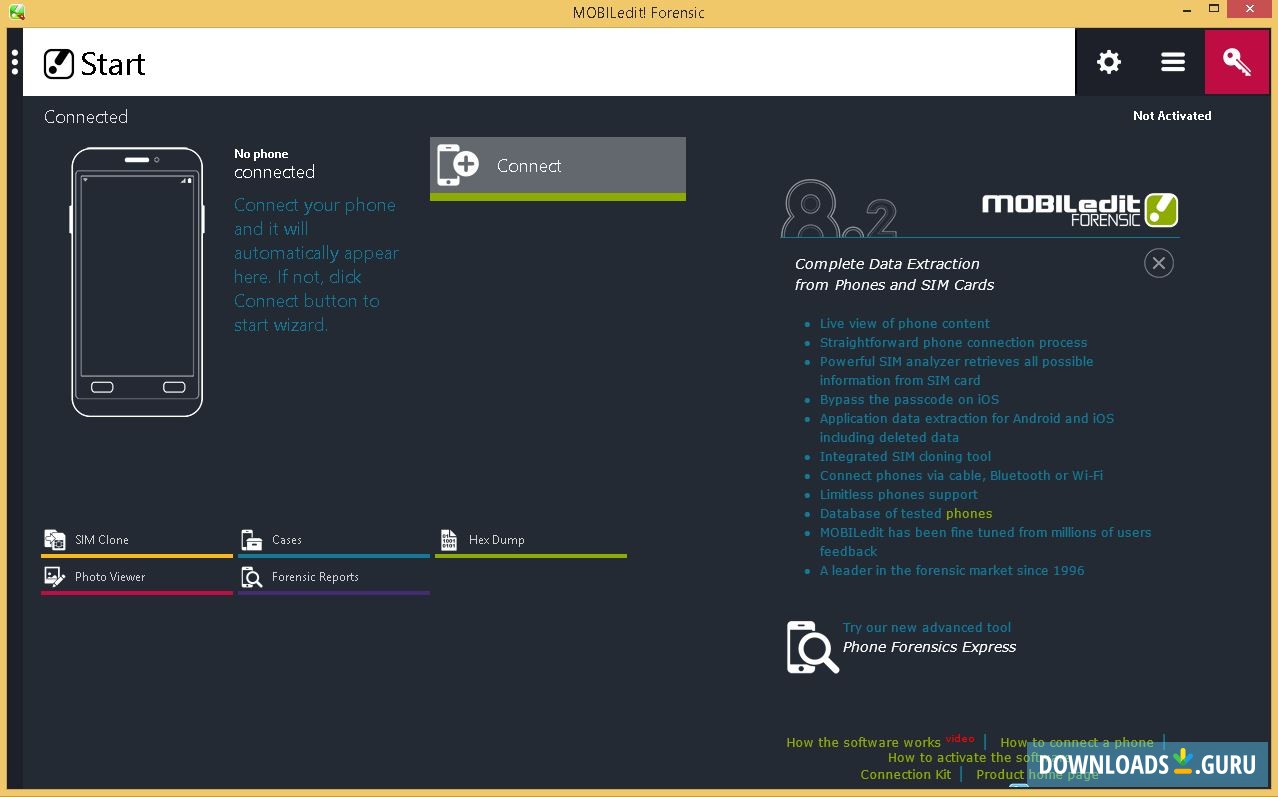Click the three-dot sidebar handle
Screen dimensions: 1278x797
click(x=15, y=62)
